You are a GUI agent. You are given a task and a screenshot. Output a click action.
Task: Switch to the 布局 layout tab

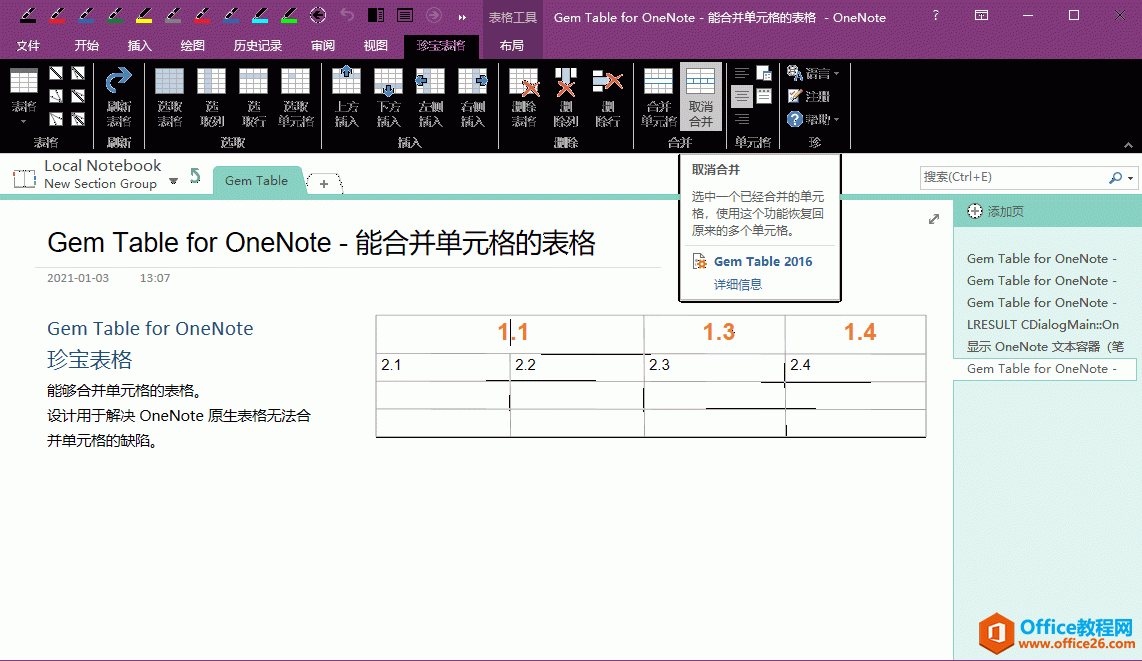point(511,46)
